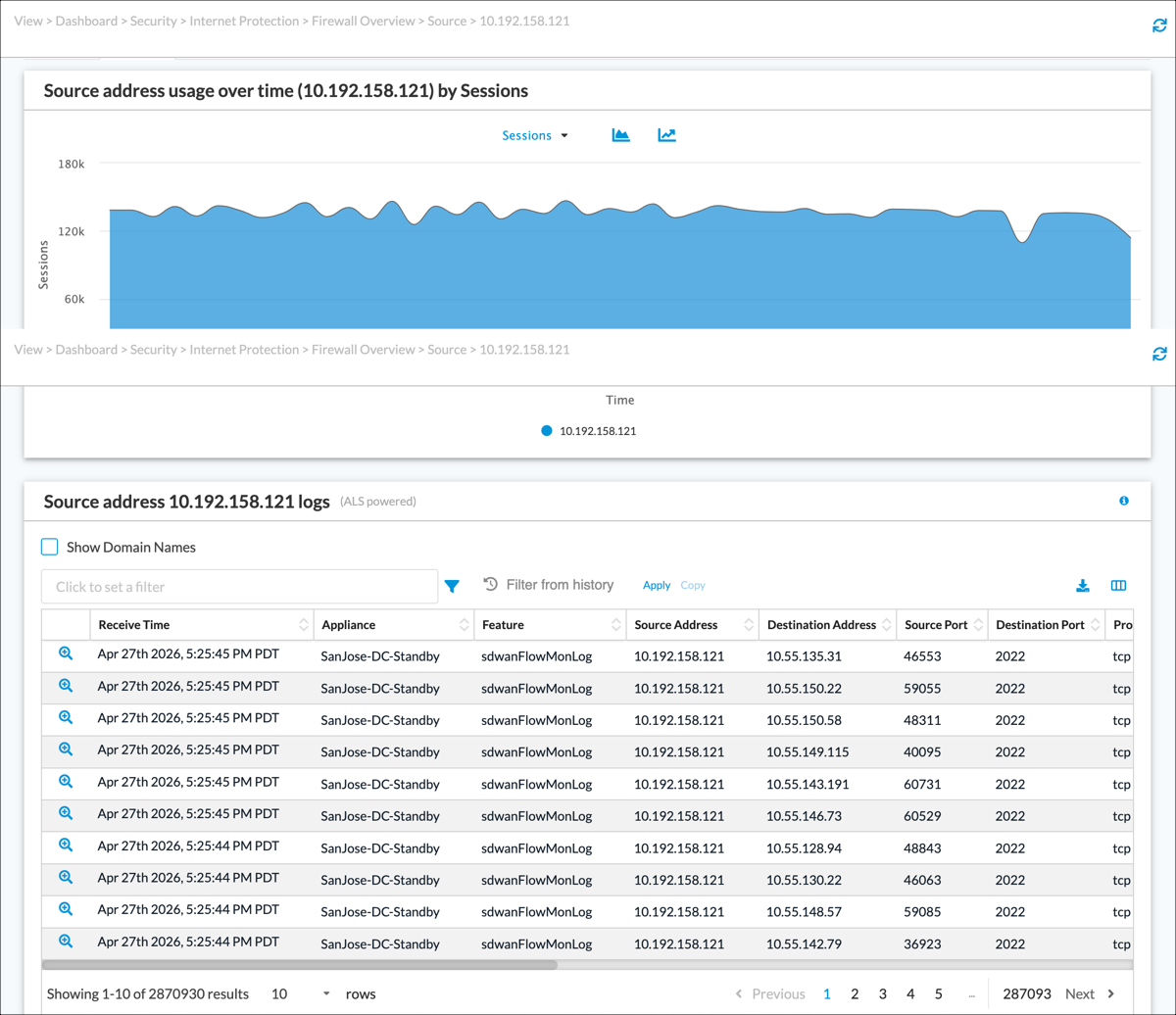The image size is (1176, 1015).
Task: Open details for row with source port 36923
Action: [x=66, y=942]
